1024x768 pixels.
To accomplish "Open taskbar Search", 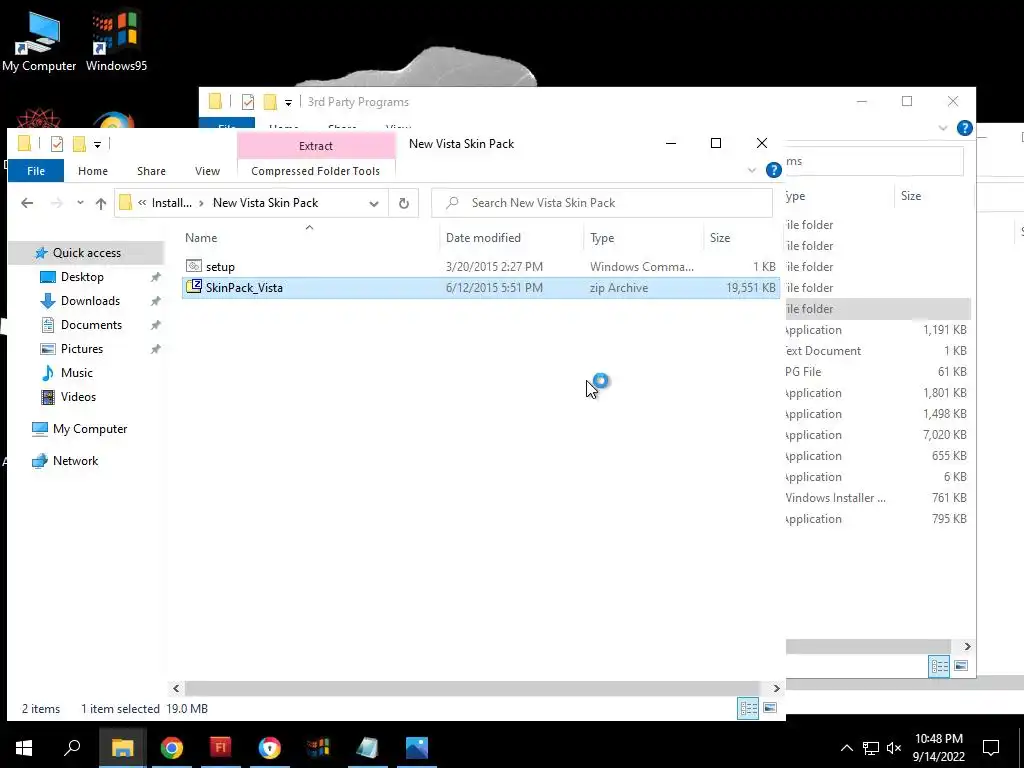I will click(72, 748).
